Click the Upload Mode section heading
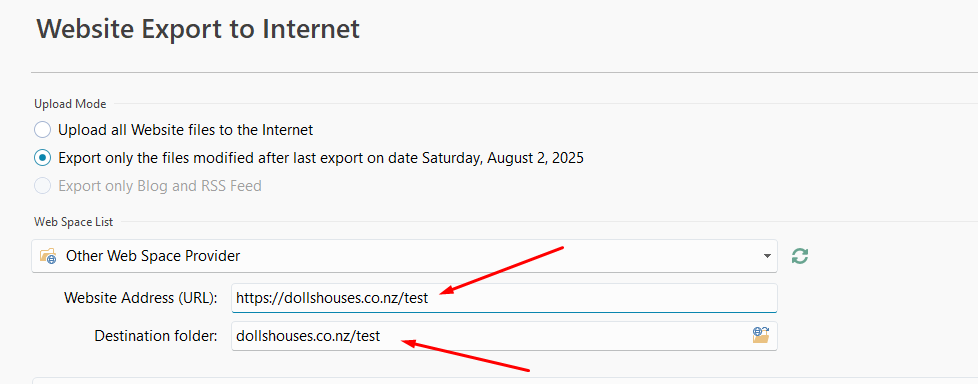Viewport: 978px width, 384px height. pyautogui.click(x=70, y=104)
